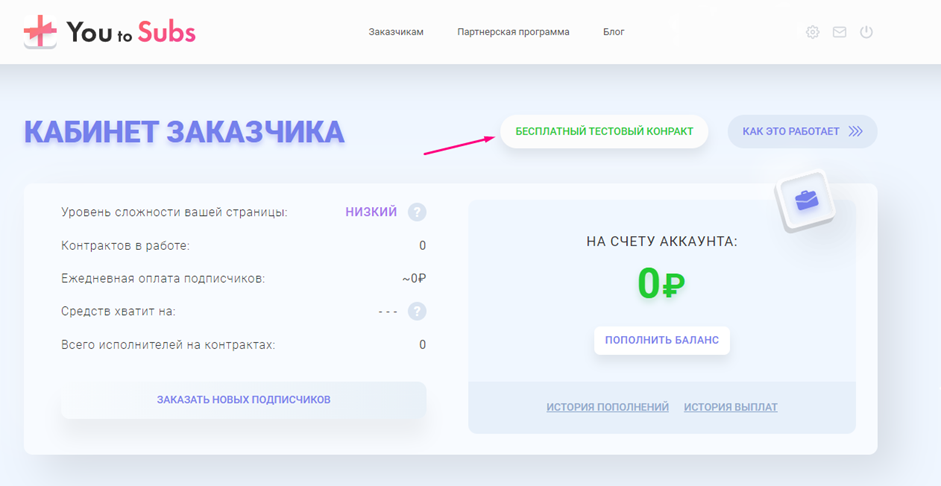
Task: Open messages via envelope icon
Action: click(839, 32)
